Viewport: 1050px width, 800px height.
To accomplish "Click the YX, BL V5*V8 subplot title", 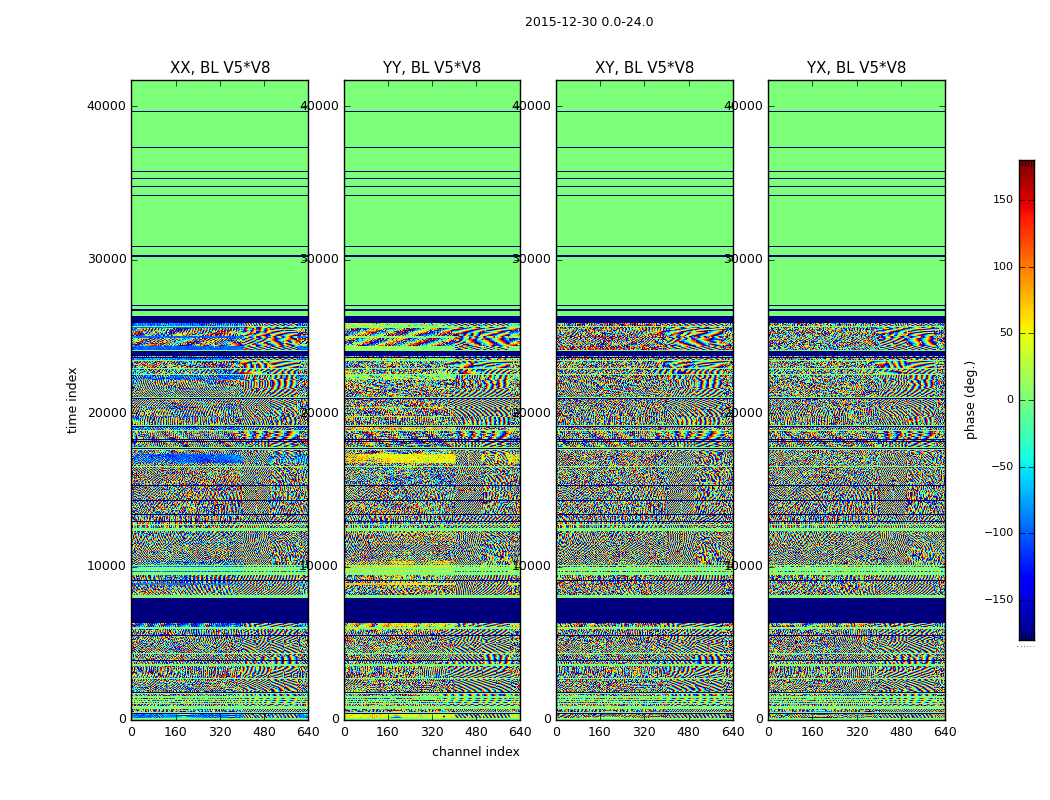I will point(856,68).
